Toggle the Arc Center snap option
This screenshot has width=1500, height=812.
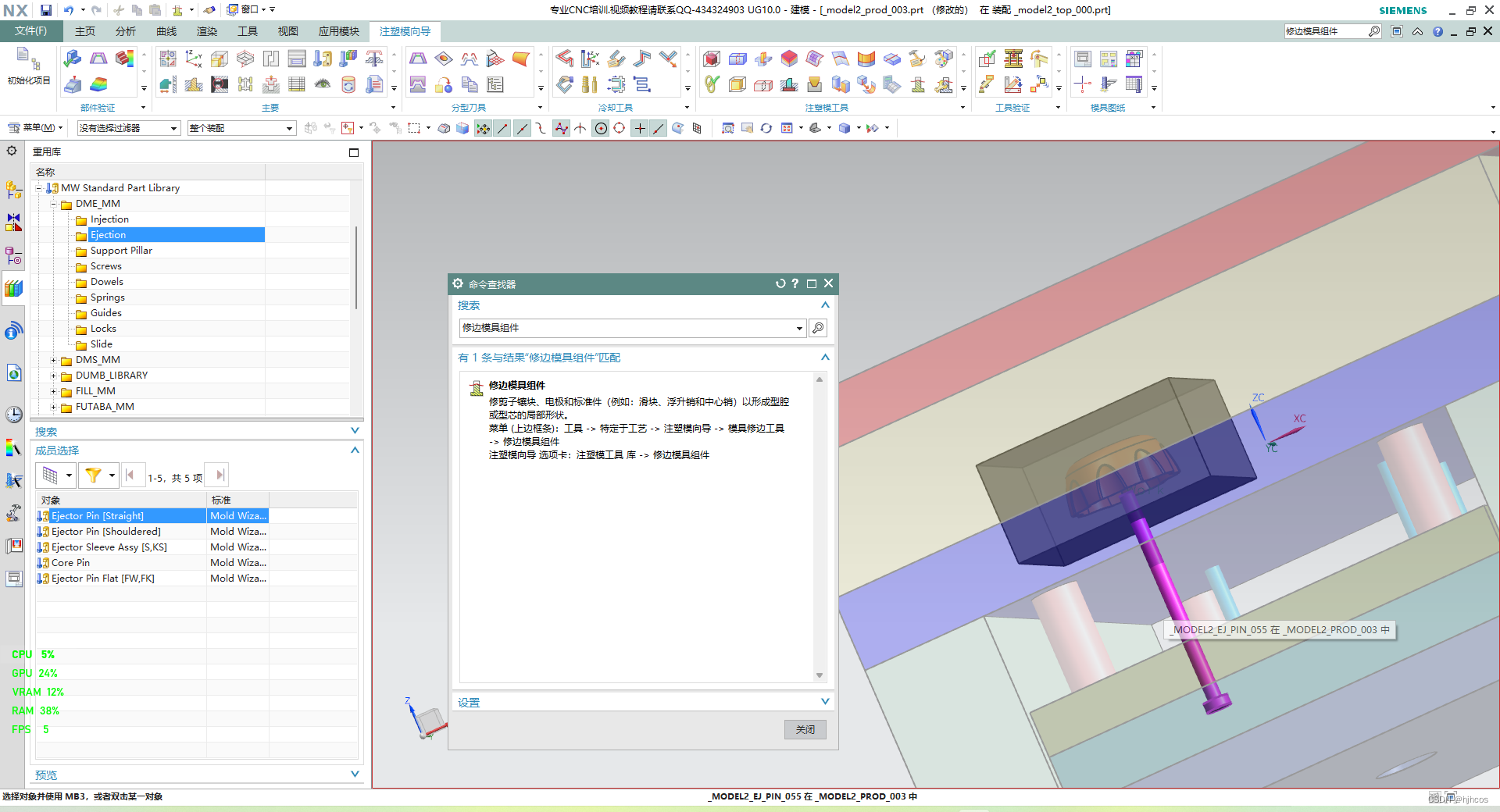point(601,128)
